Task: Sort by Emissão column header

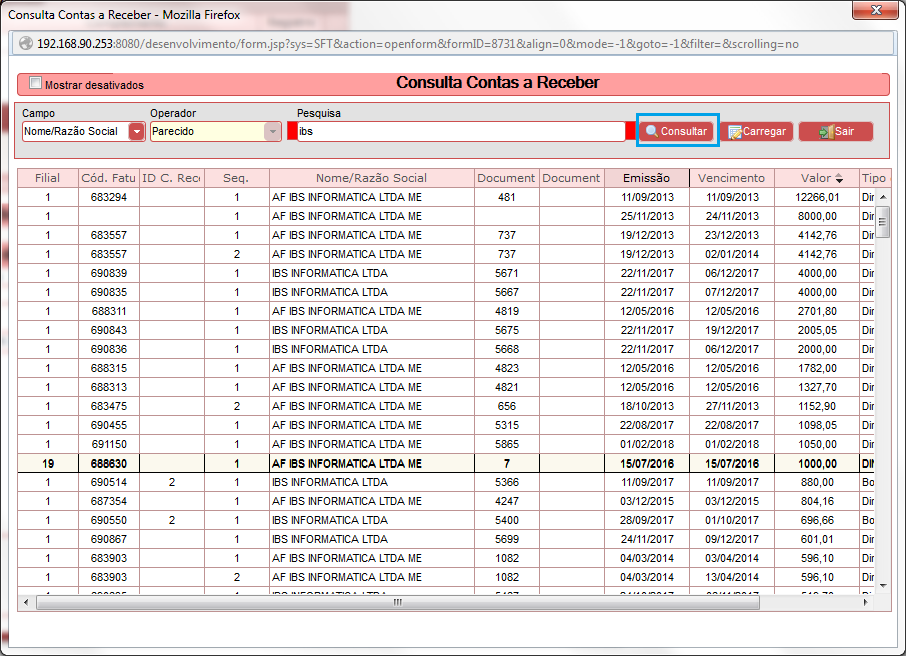Action: coord(647,178)
